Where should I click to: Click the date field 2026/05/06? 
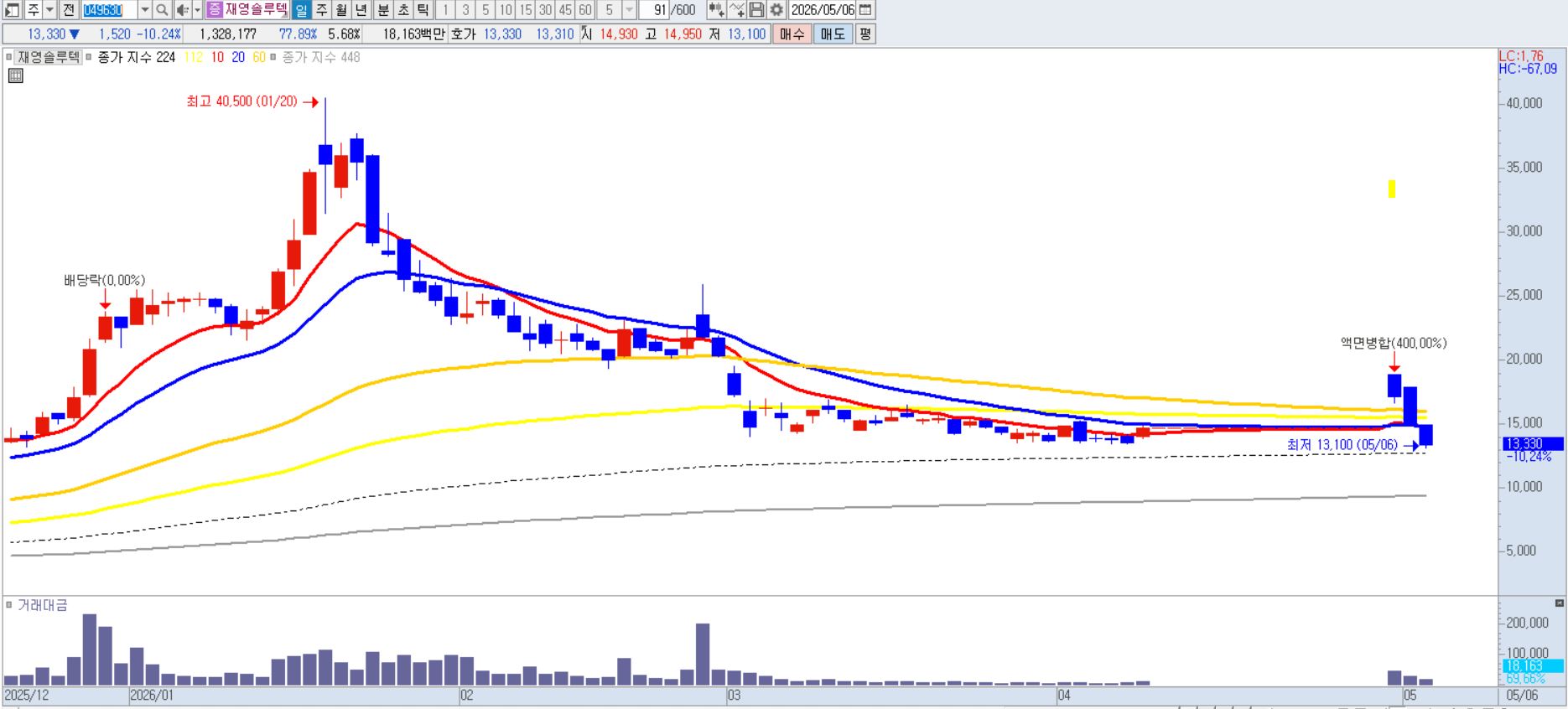[x=823, y=10]
